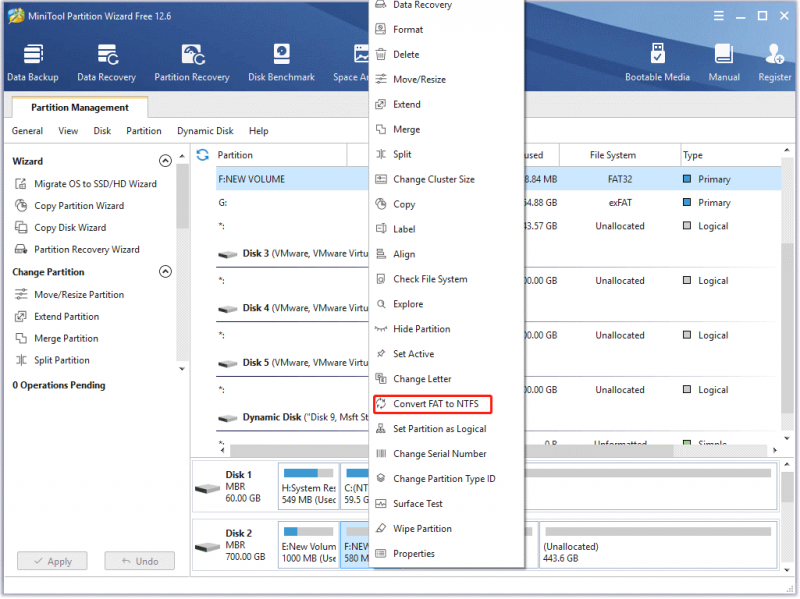Collapse the Change Partition section
The height and width of the screenshot is (599, 800).
pyautogui.click(x=165, y=271)
